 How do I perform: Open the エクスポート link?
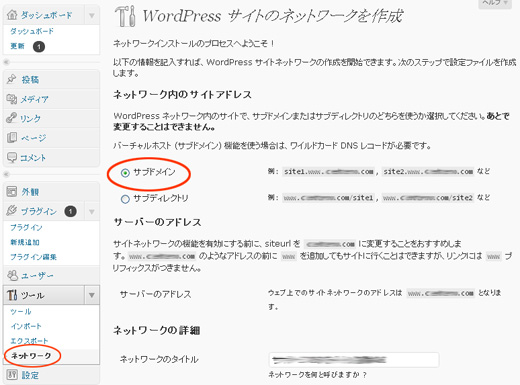[x=29, y=341]
